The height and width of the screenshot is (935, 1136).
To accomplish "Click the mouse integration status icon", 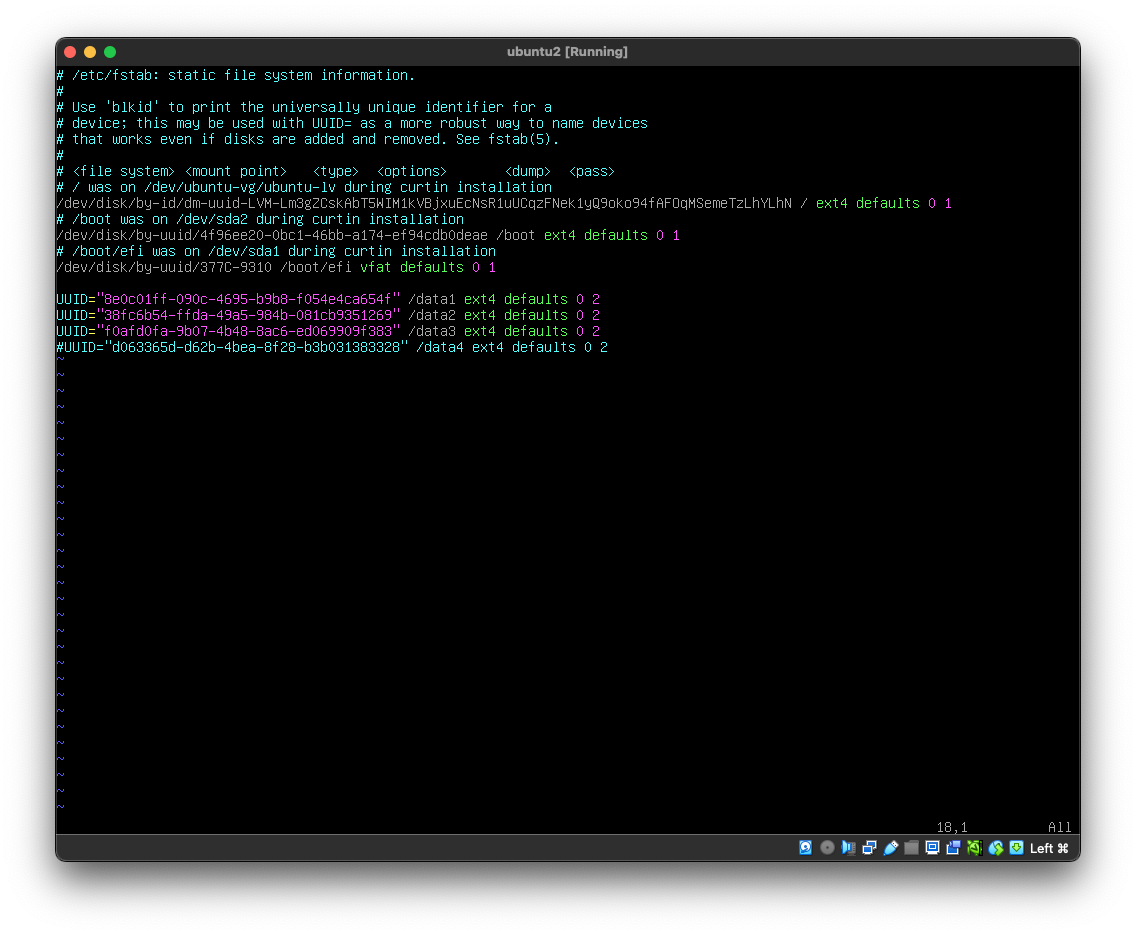I will pos(996,847).
